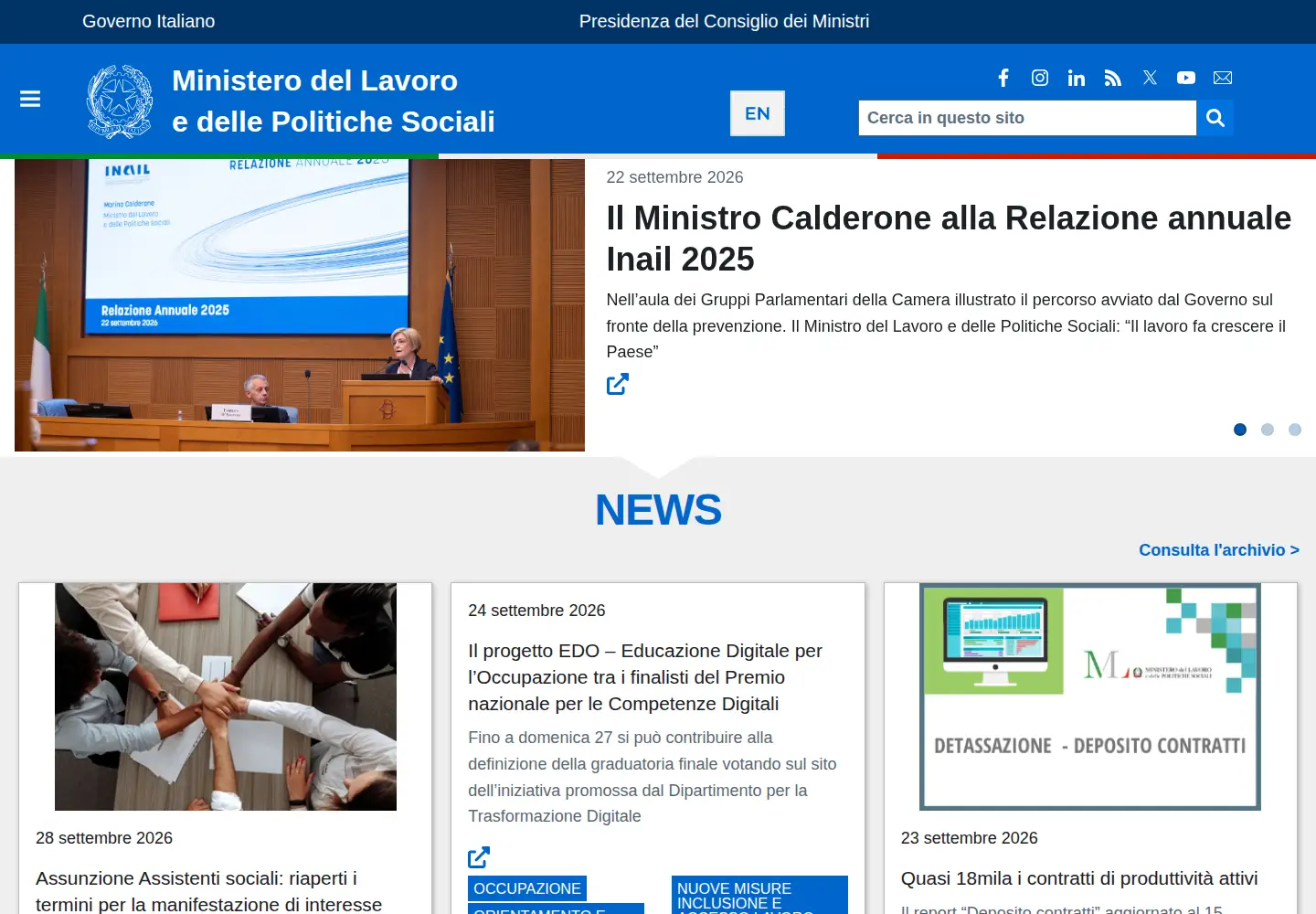
Task: Click the '24 settembre 2026' news date
Action: 536,611
